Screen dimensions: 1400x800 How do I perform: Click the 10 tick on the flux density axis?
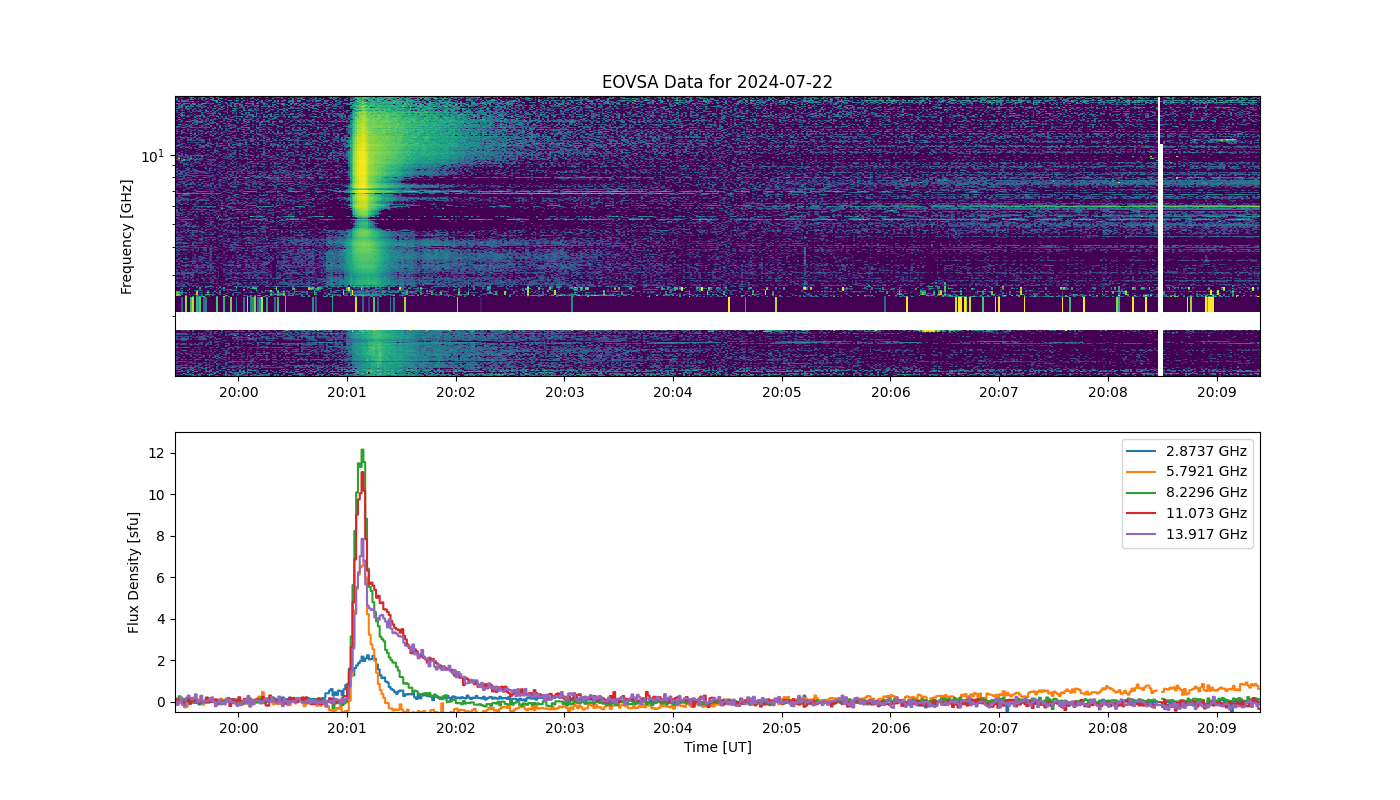click(x=156, y=495)
